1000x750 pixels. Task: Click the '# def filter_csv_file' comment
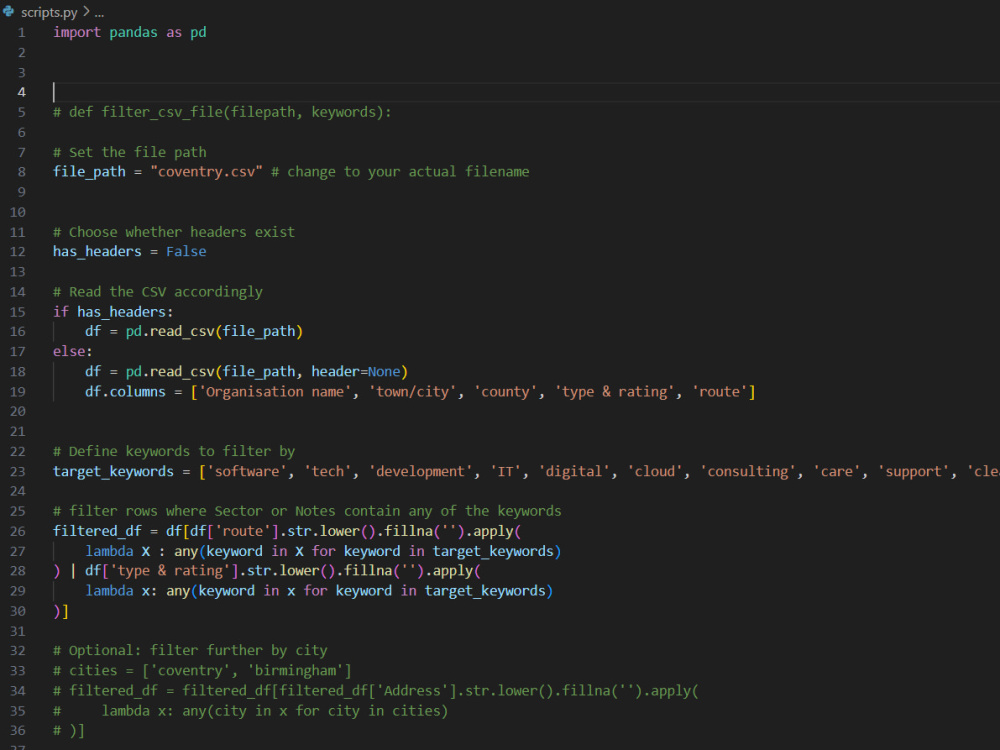pos(222,112)
